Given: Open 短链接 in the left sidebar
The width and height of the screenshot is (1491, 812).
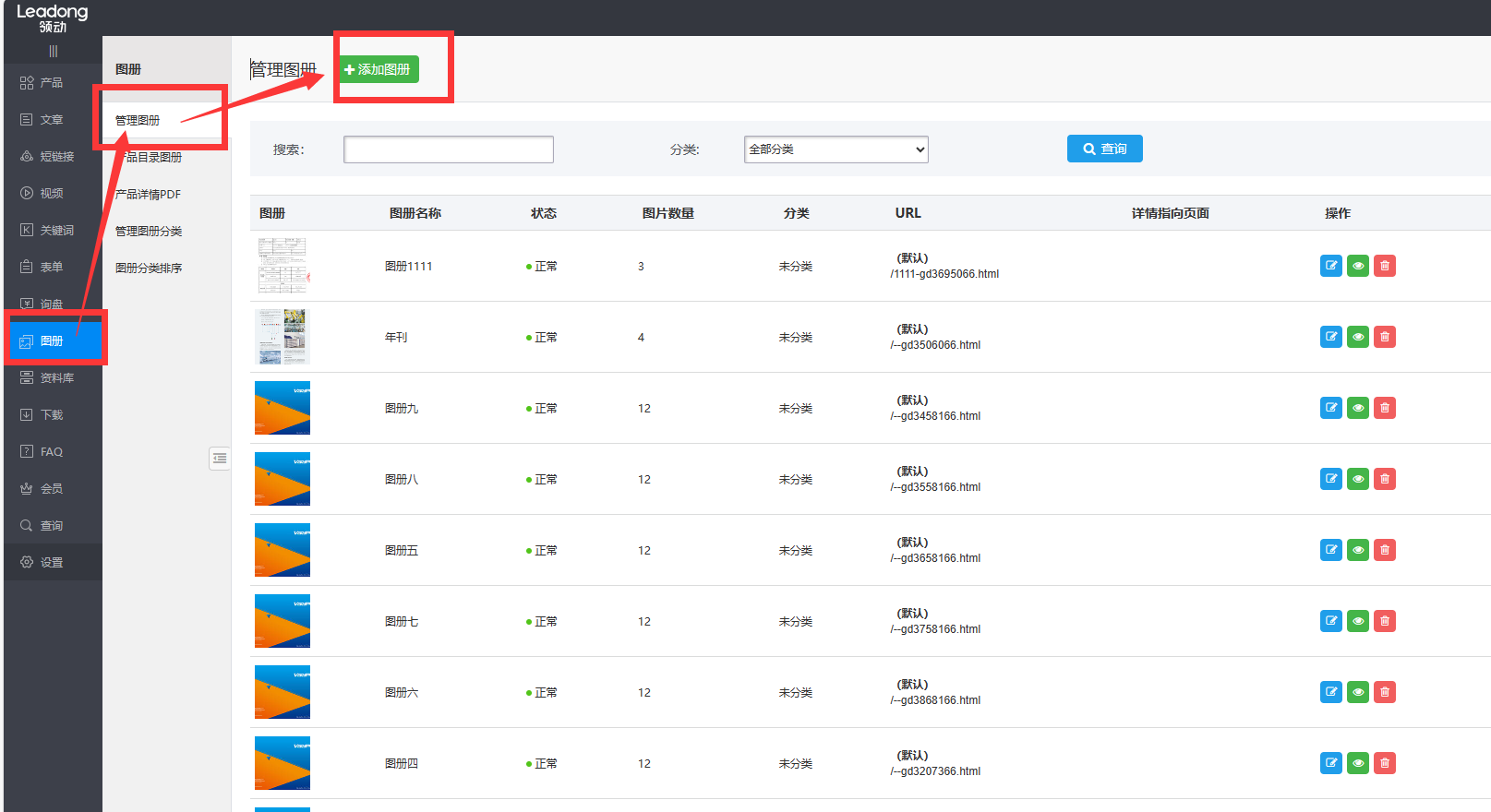Looking at the screenshot, I should click(55, 157).
